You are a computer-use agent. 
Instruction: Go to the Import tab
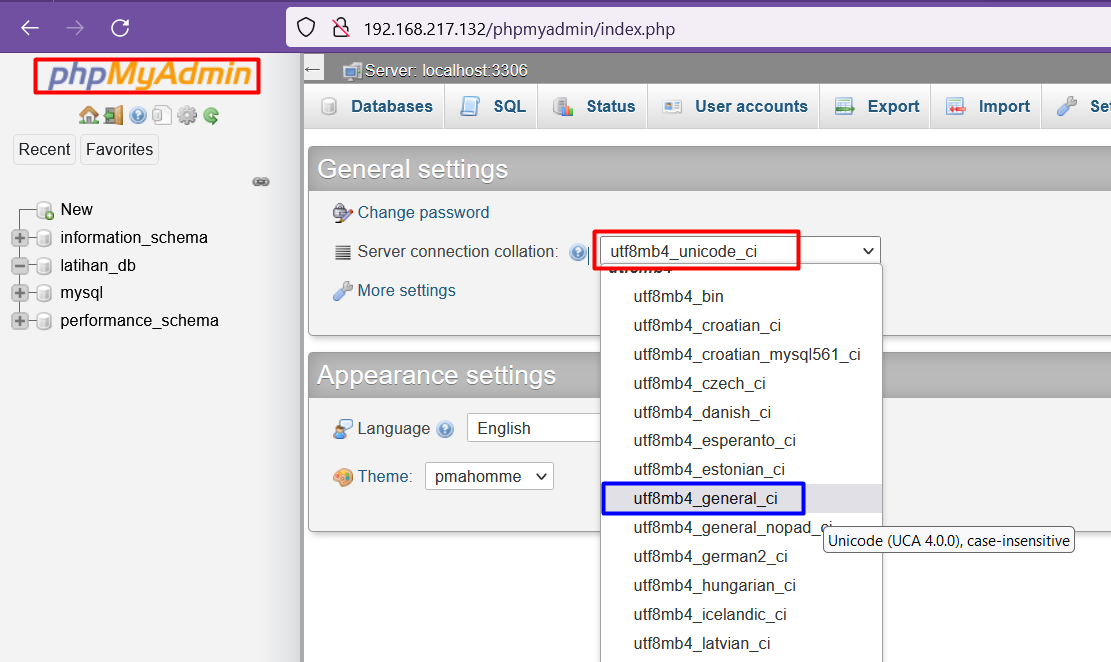click(x=987, y=106)
